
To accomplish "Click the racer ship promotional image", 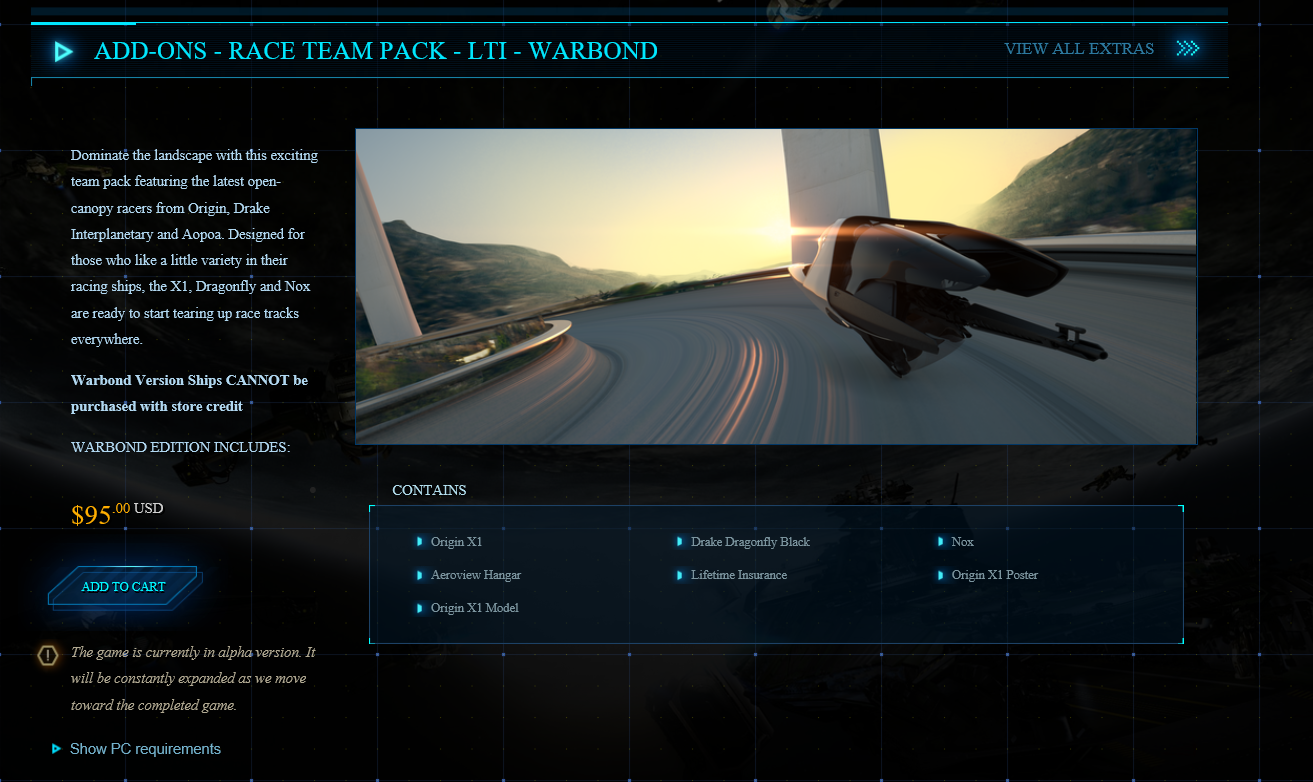I will coord(776,286).
